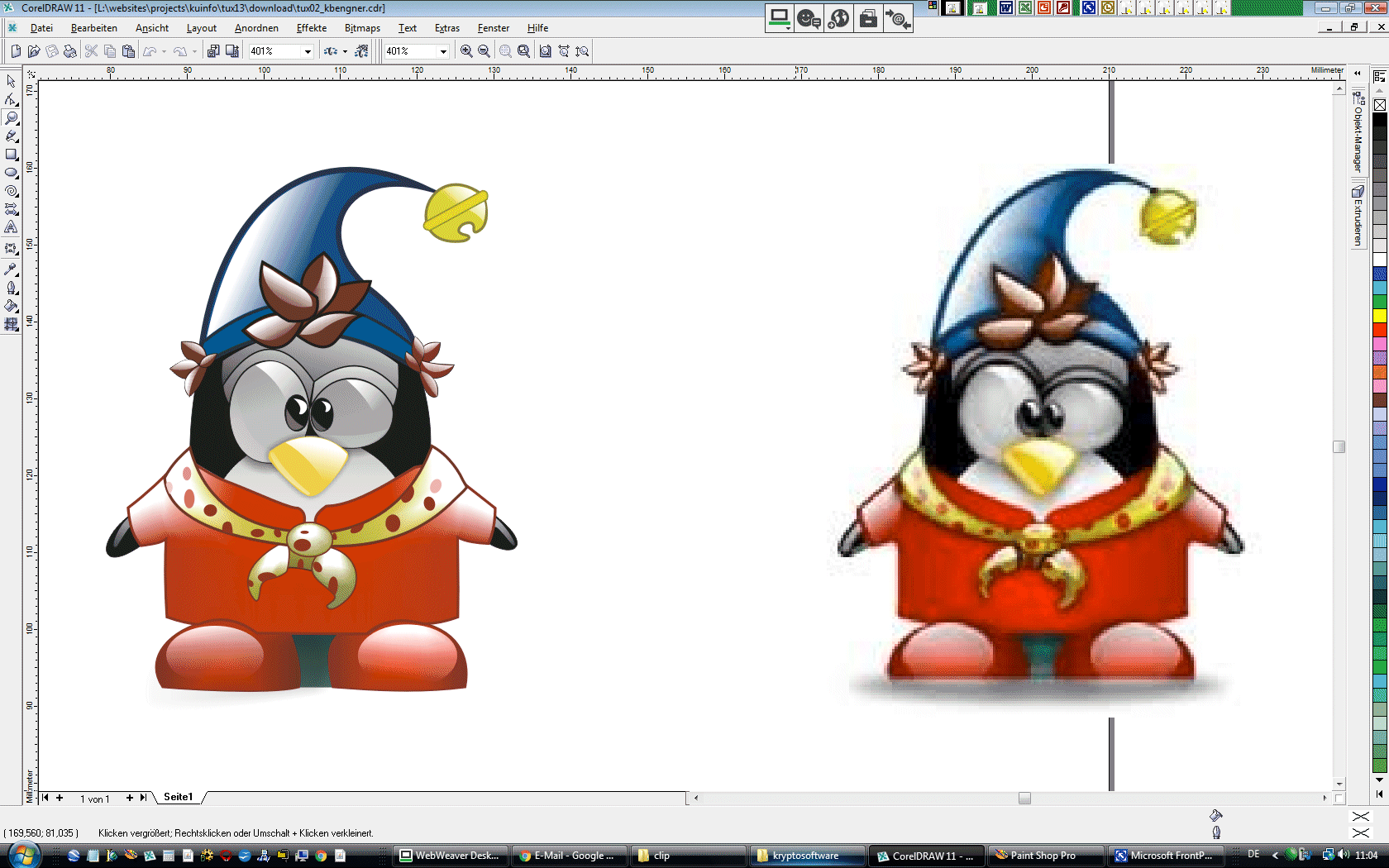Click the Import icon
Image resolution: width=1389 pixels, height=868 pixels.
click(213, 51)
